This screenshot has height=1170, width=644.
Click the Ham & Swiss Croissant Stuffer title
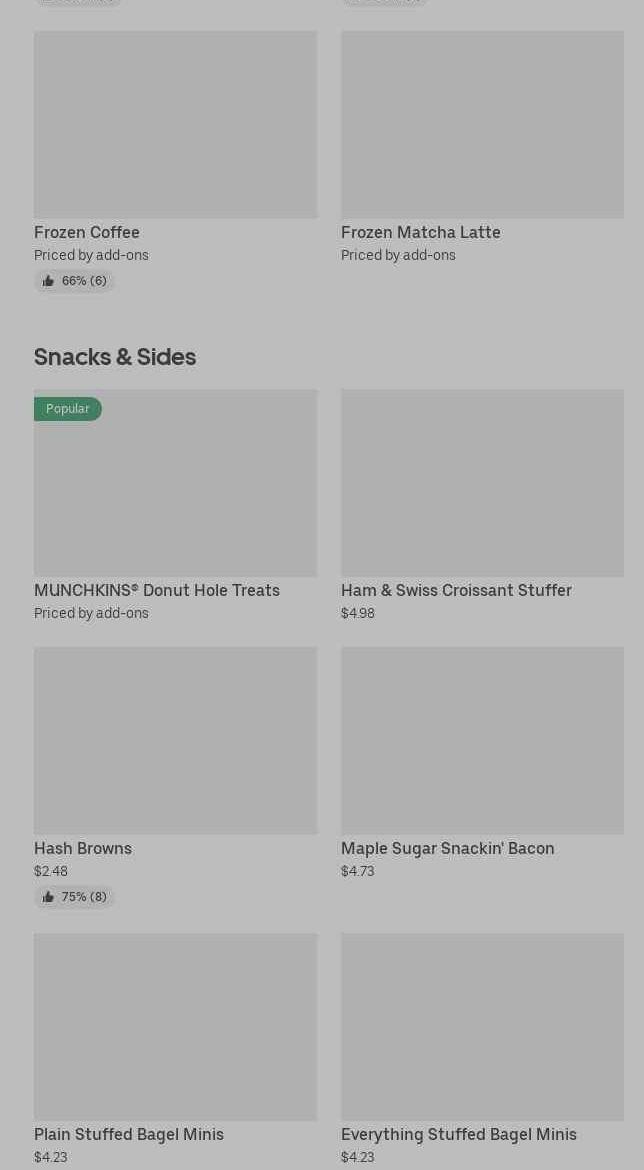pos(456,590)
